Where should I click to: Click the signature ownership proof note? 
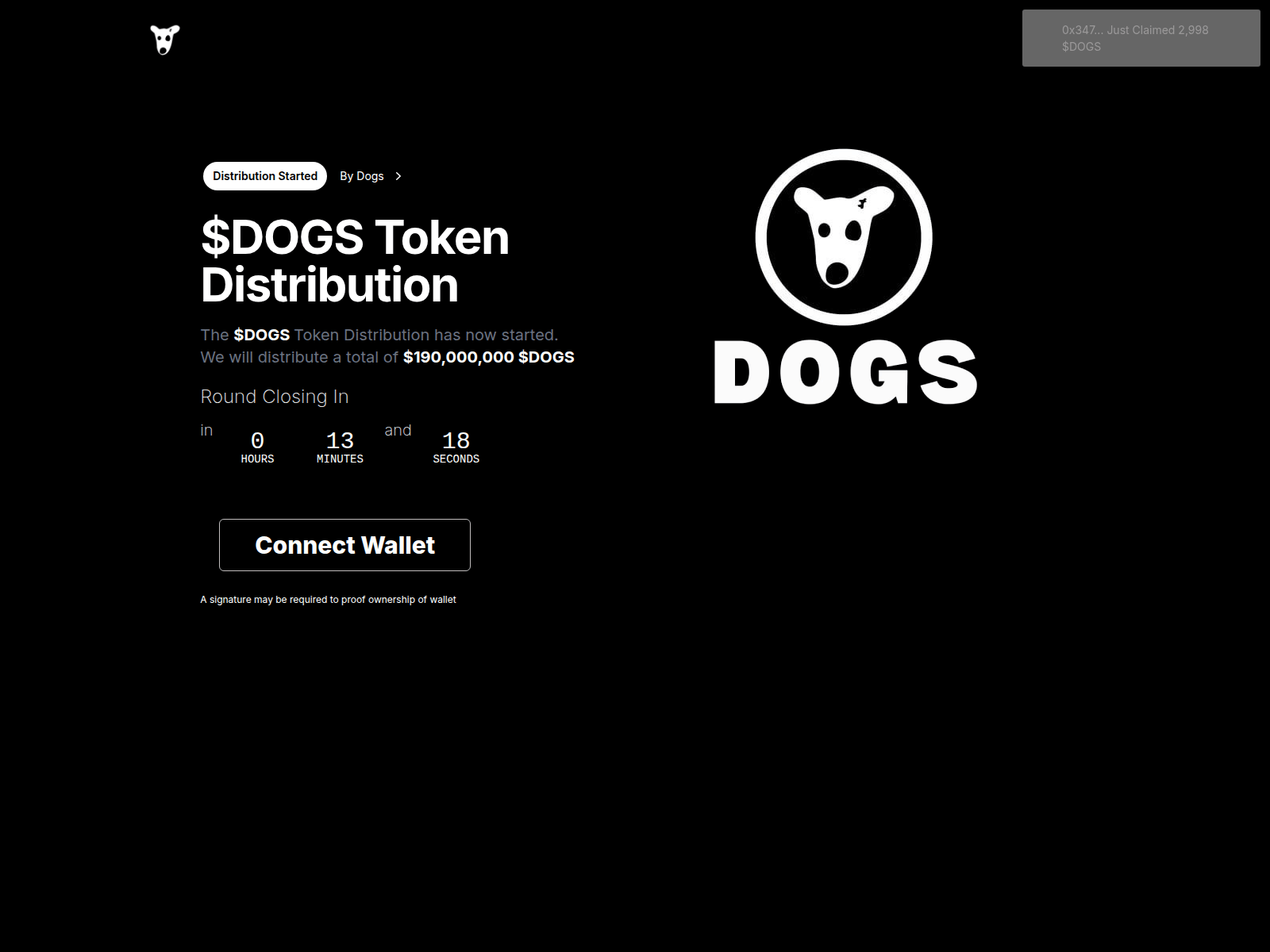[328, 600]
